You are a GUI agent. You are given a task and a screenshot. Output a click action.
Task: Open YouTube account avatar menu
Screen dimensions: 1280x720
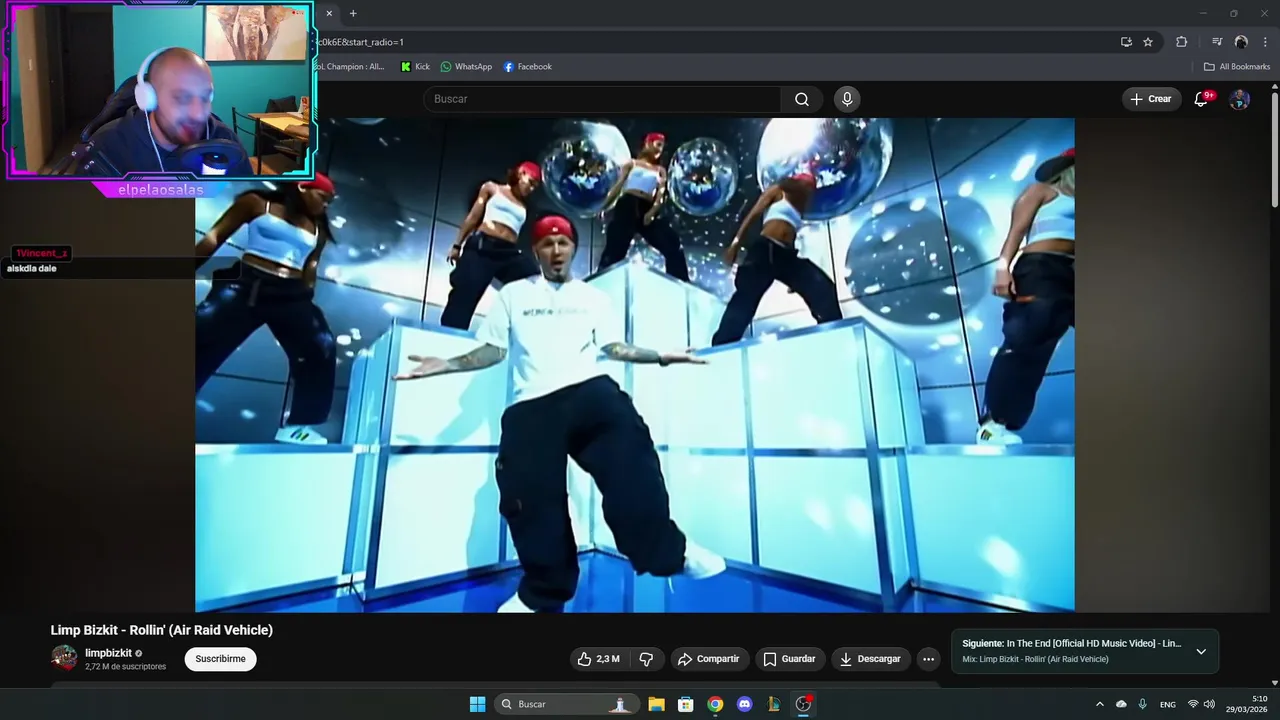1239,99
